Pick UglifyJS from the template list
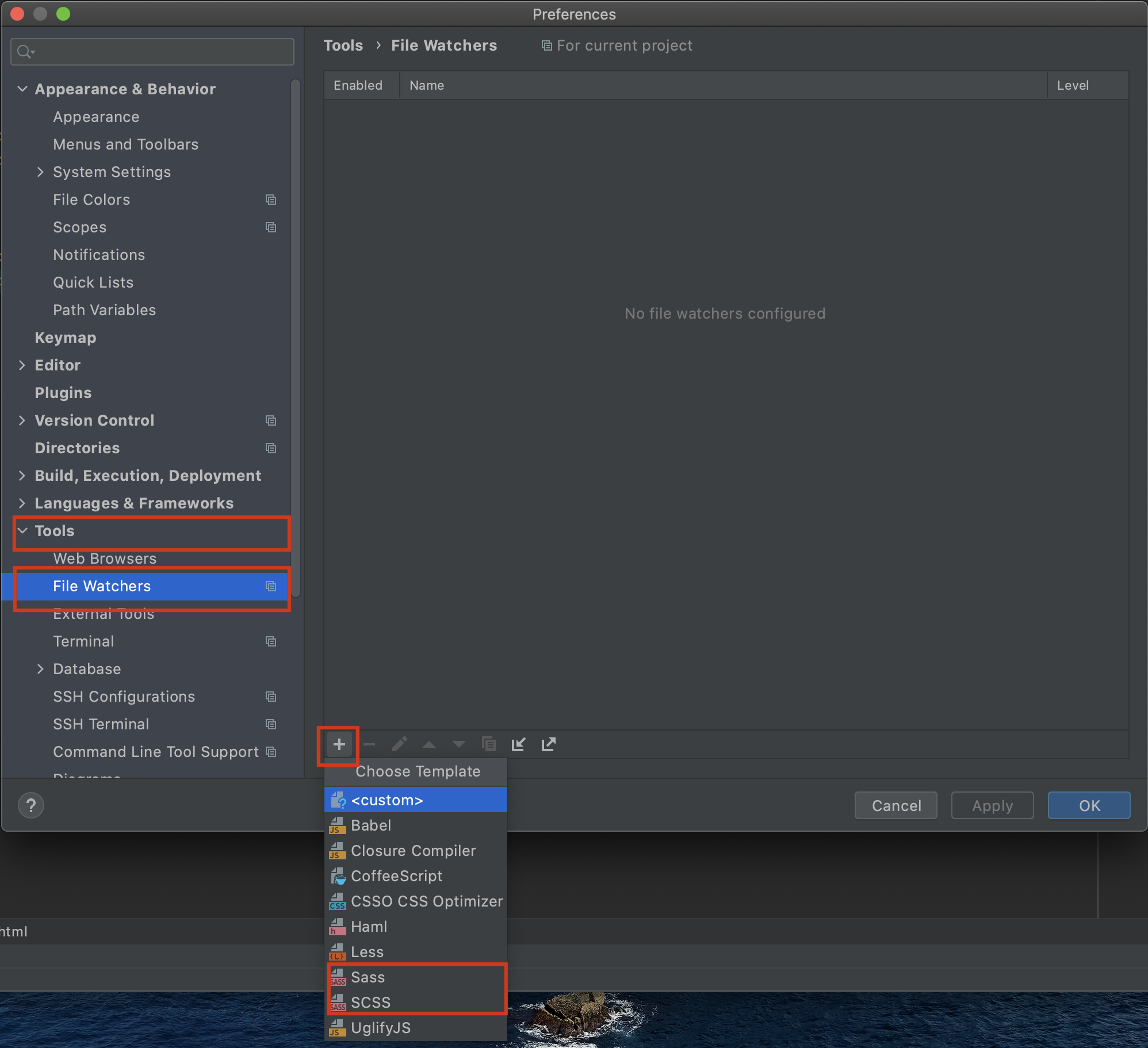 point(380,1028)
